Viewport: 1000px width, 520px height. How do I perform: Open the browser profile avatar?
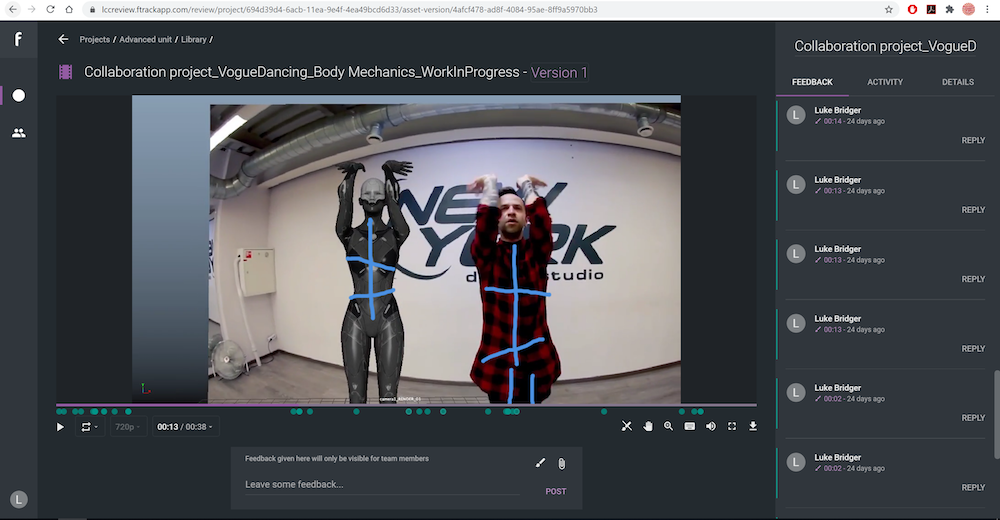(x=969, y=10)
